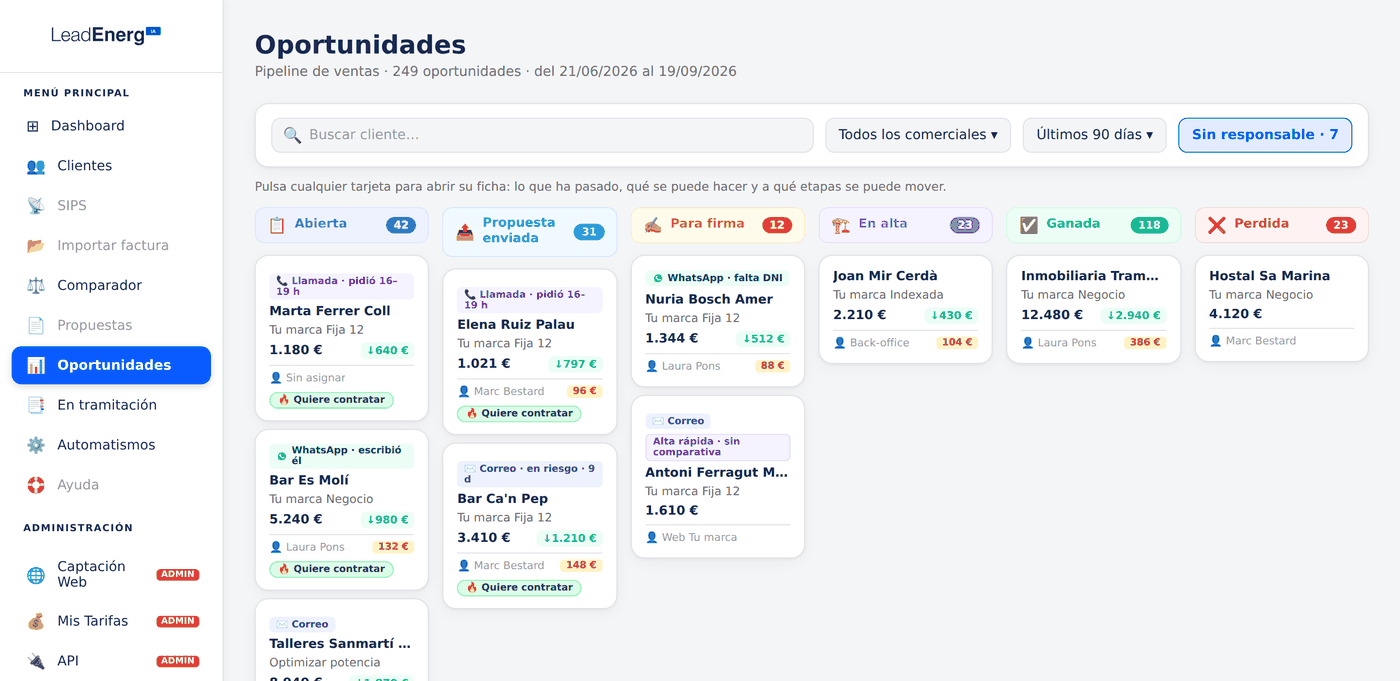
Task: Click Quiere contratar tag on Elena Ruiz card
Action: tap(519, 414)
